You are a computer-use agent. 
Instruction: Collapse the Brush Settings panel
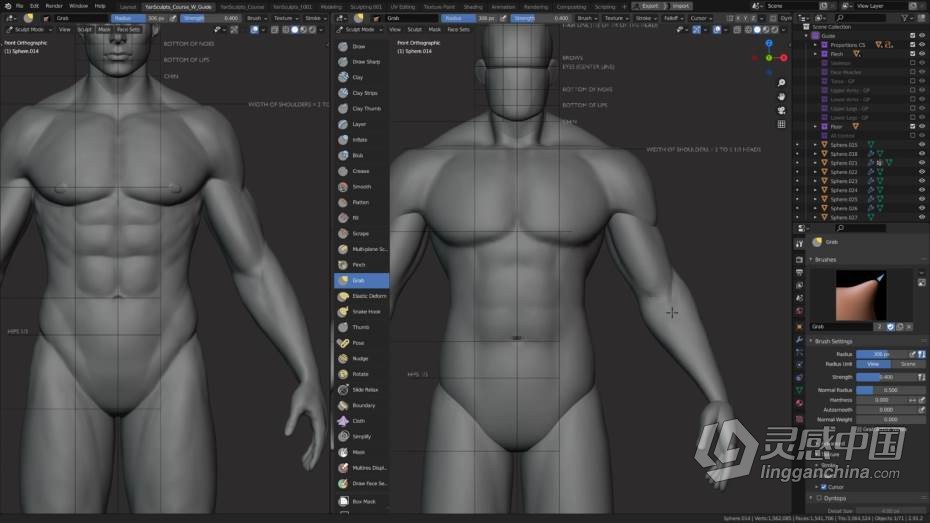[811, 342]
